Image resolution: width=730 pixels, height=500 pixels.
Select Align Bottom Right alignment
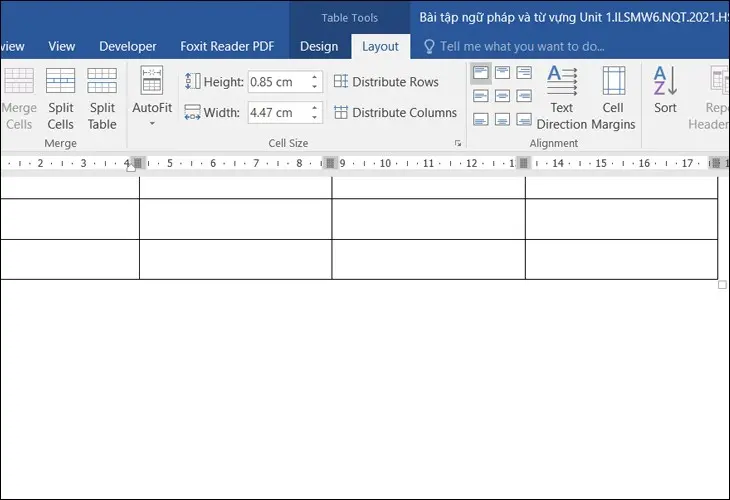point(524,119)
